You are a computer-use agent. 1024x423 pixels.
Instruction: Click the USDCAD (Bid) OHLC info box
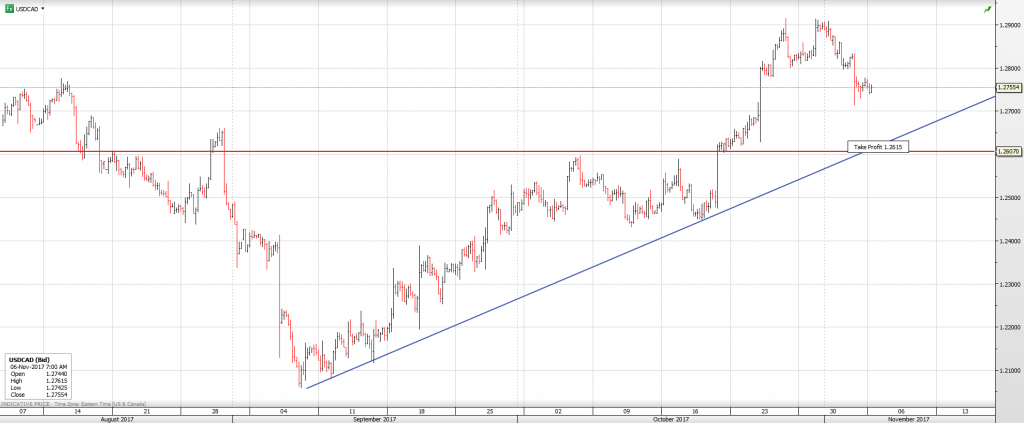[36, 376]
